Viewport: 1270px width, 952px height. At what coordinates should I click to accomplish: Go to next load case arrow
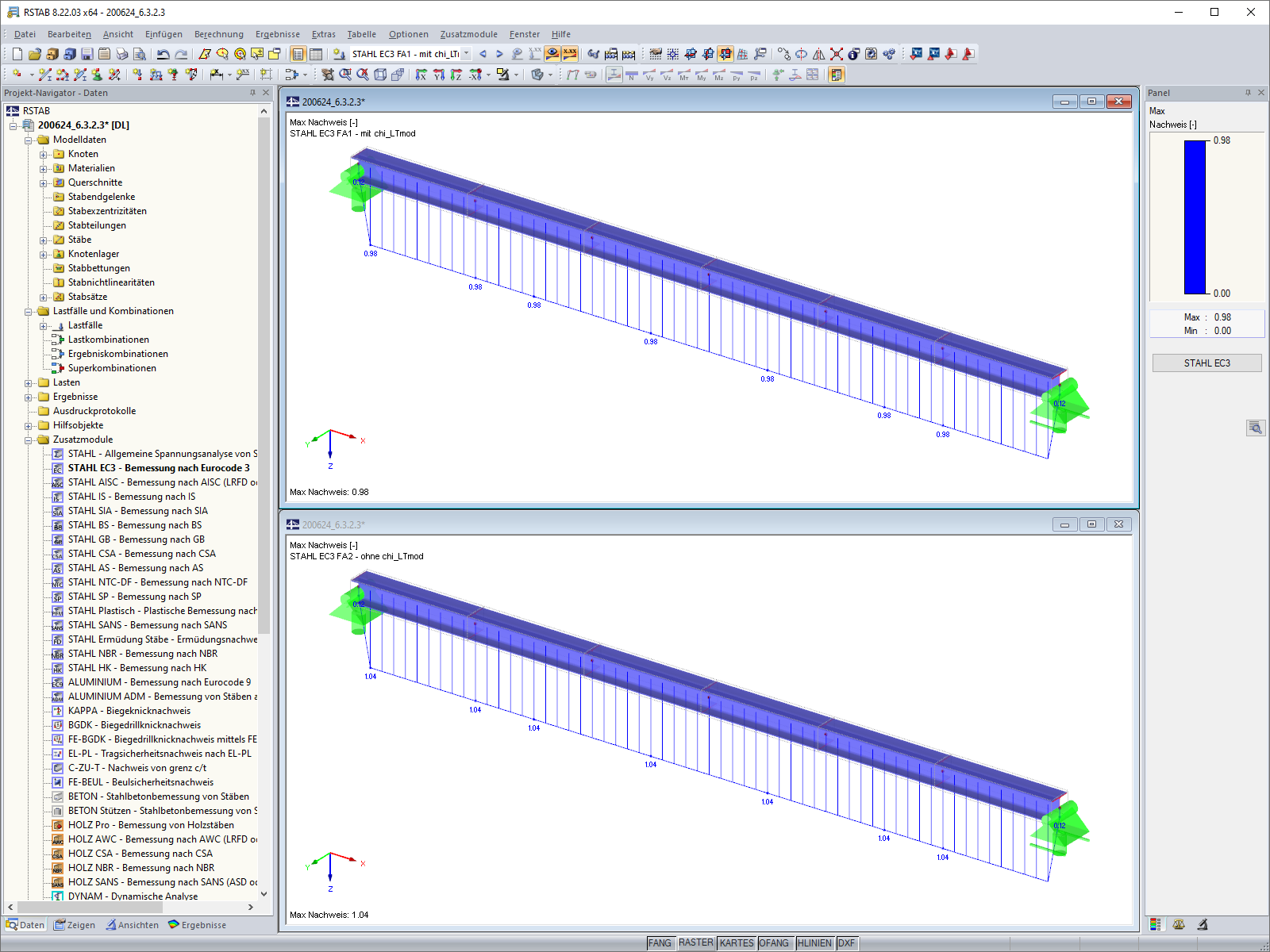(x=499, y=54)
